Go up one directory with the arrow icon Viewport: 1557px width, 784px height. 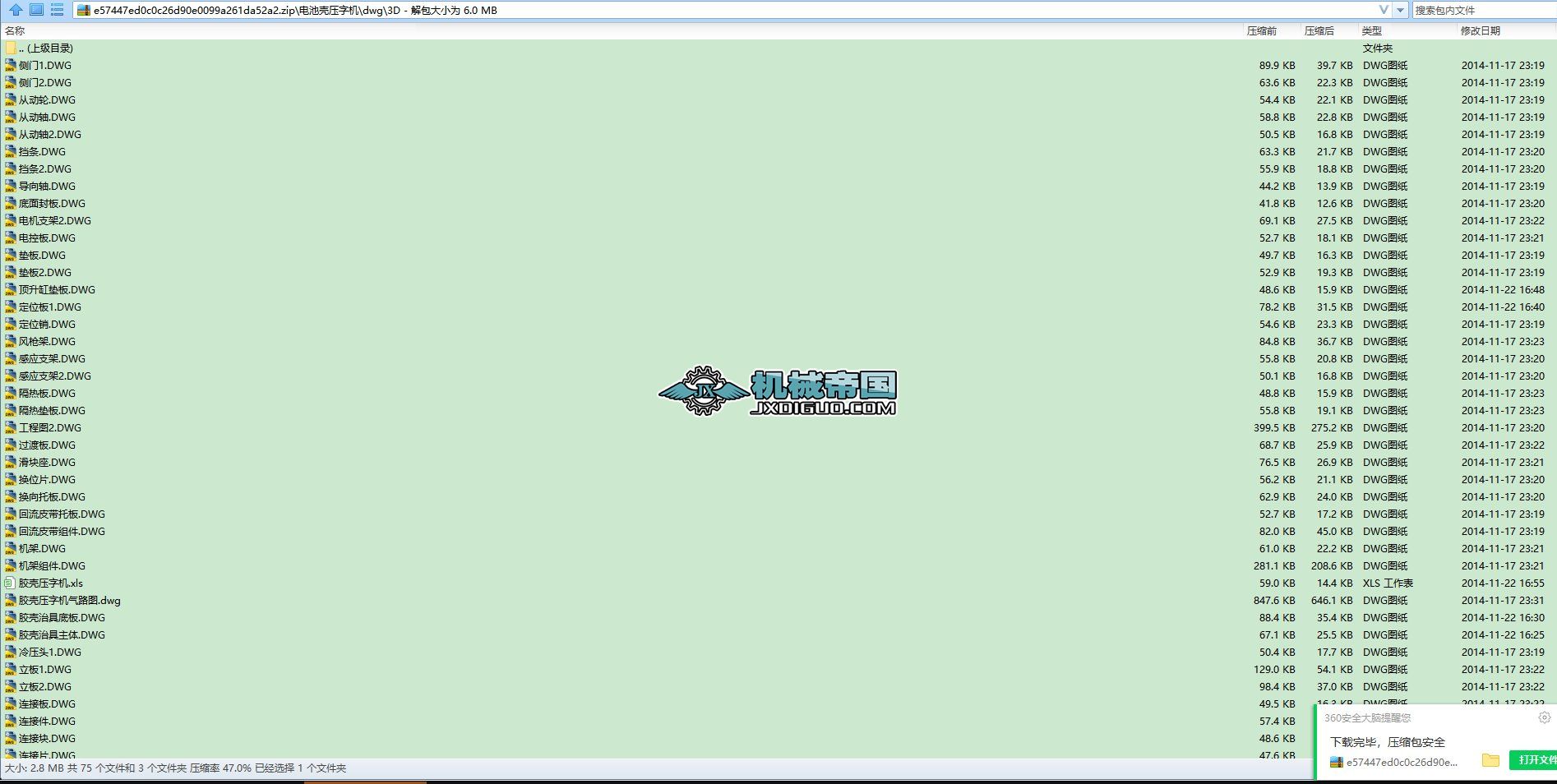16,10
